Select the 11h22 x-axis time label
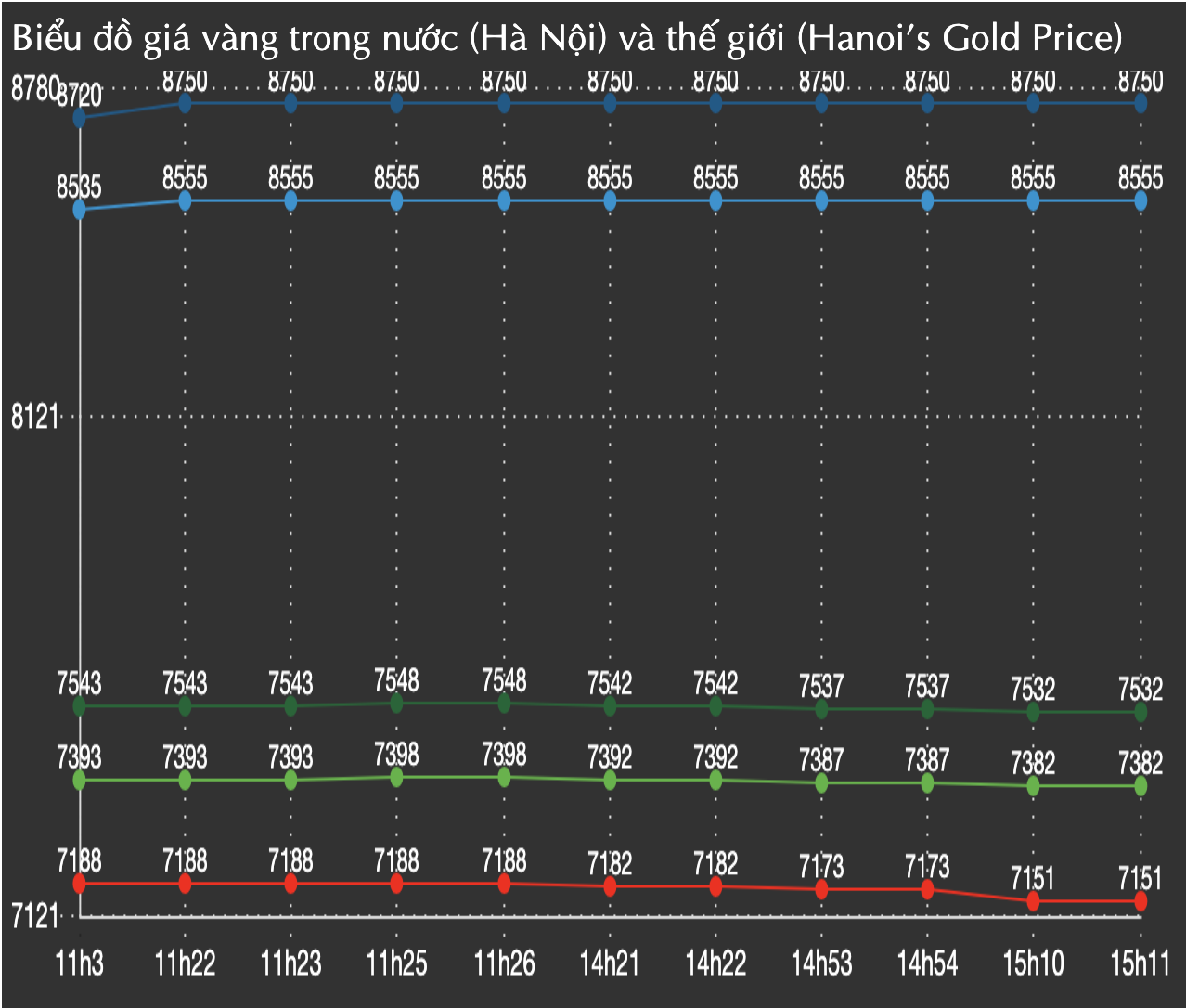 pos(185,963)
